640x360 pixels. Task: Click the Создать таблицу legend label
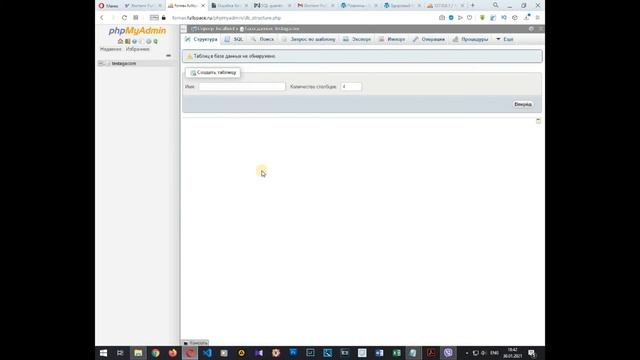213,72
